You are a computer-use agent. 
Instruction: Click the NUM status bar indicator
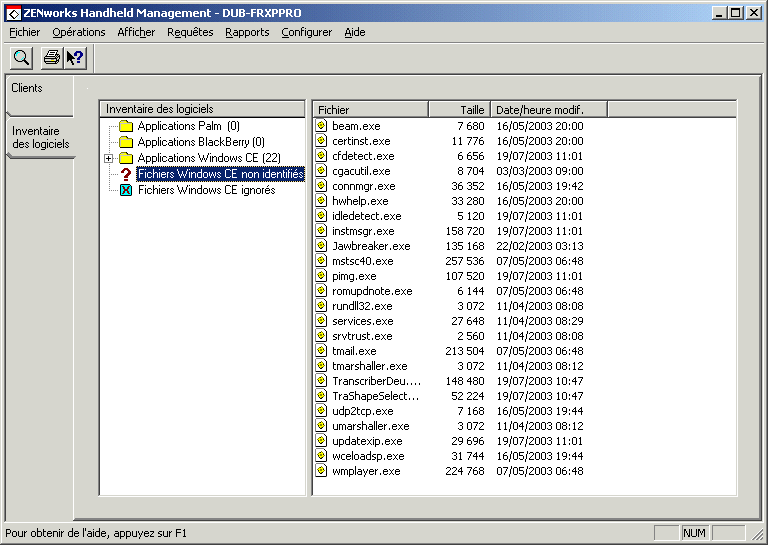point(695,533)
